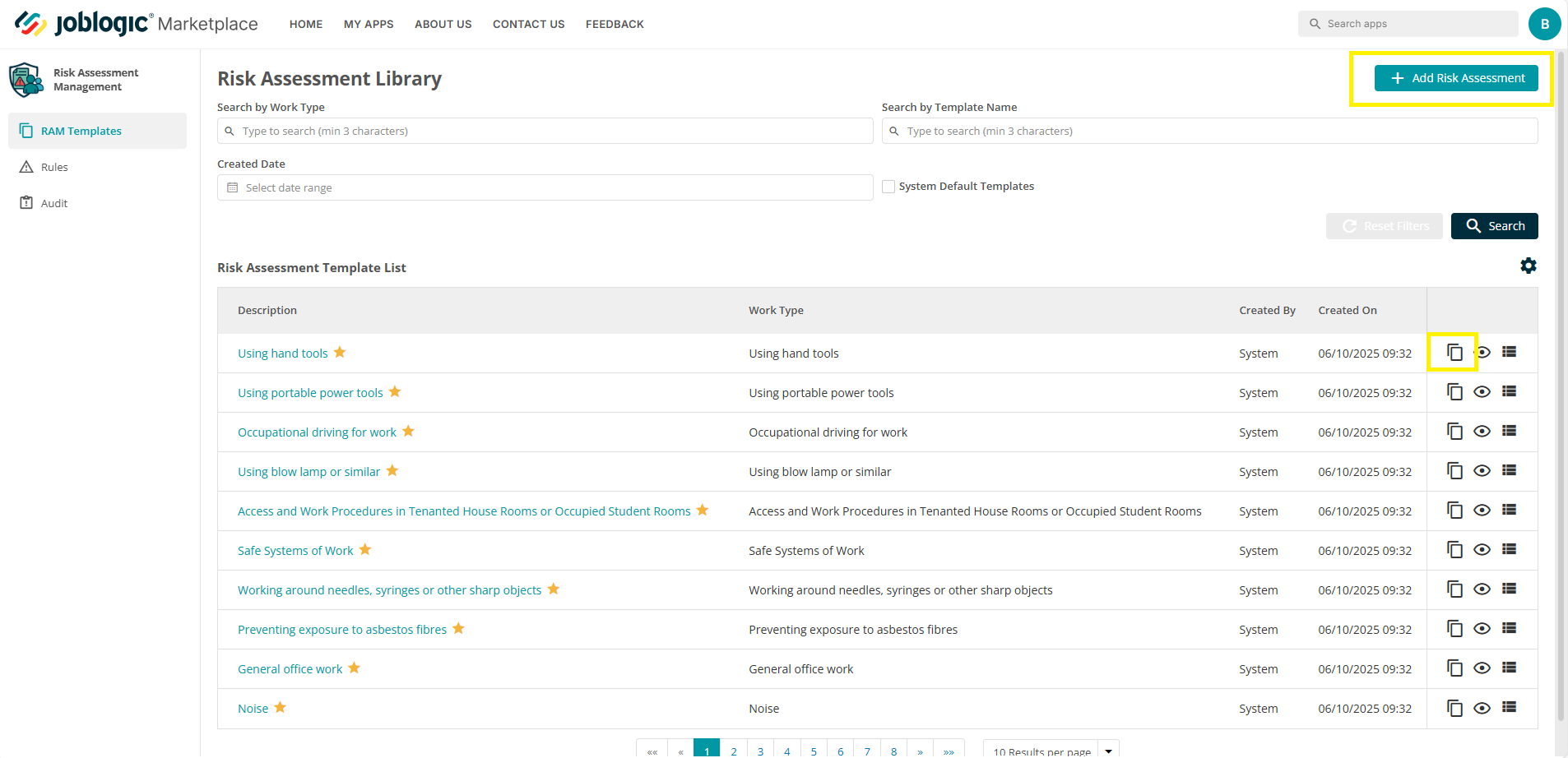Click star next to Using hand tools
The height and width of the screenshot is (758, 1568).
(x=340, y=352)
